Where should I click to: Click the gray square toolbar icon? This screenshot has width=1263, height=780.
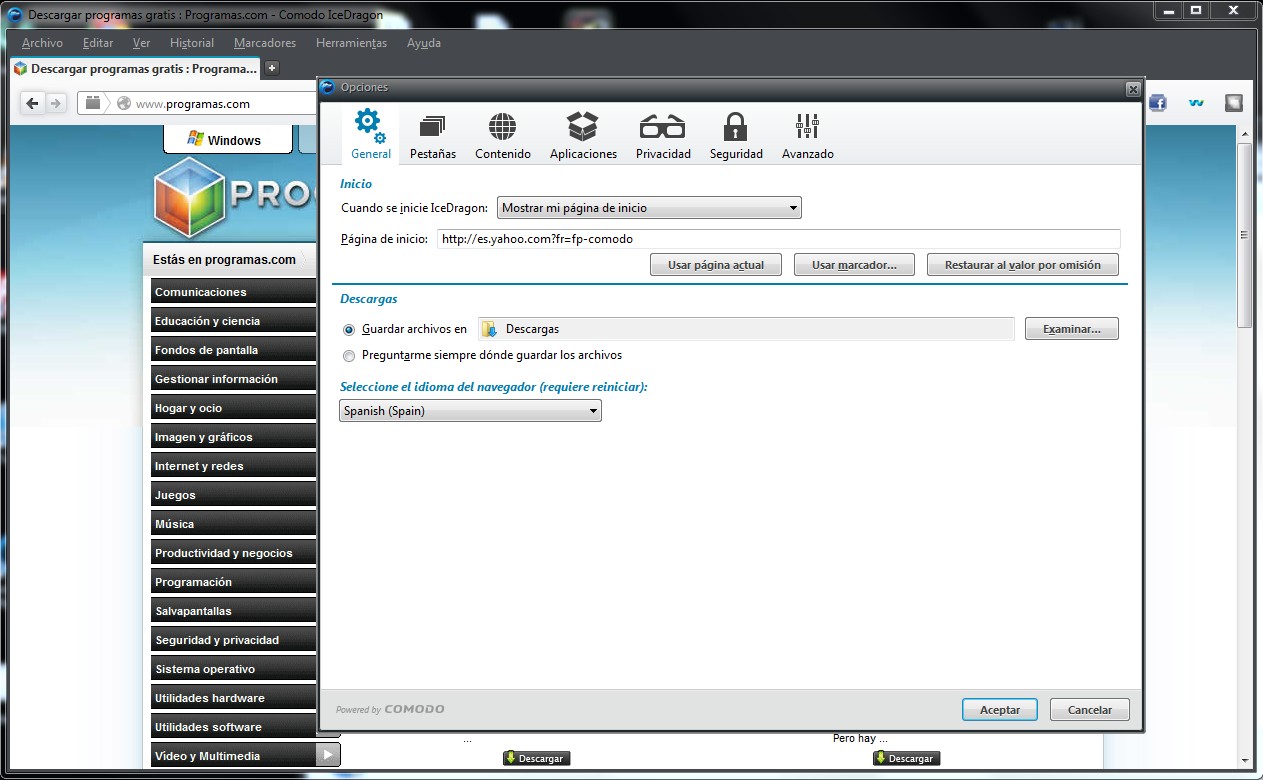[x=1234, y=103]
